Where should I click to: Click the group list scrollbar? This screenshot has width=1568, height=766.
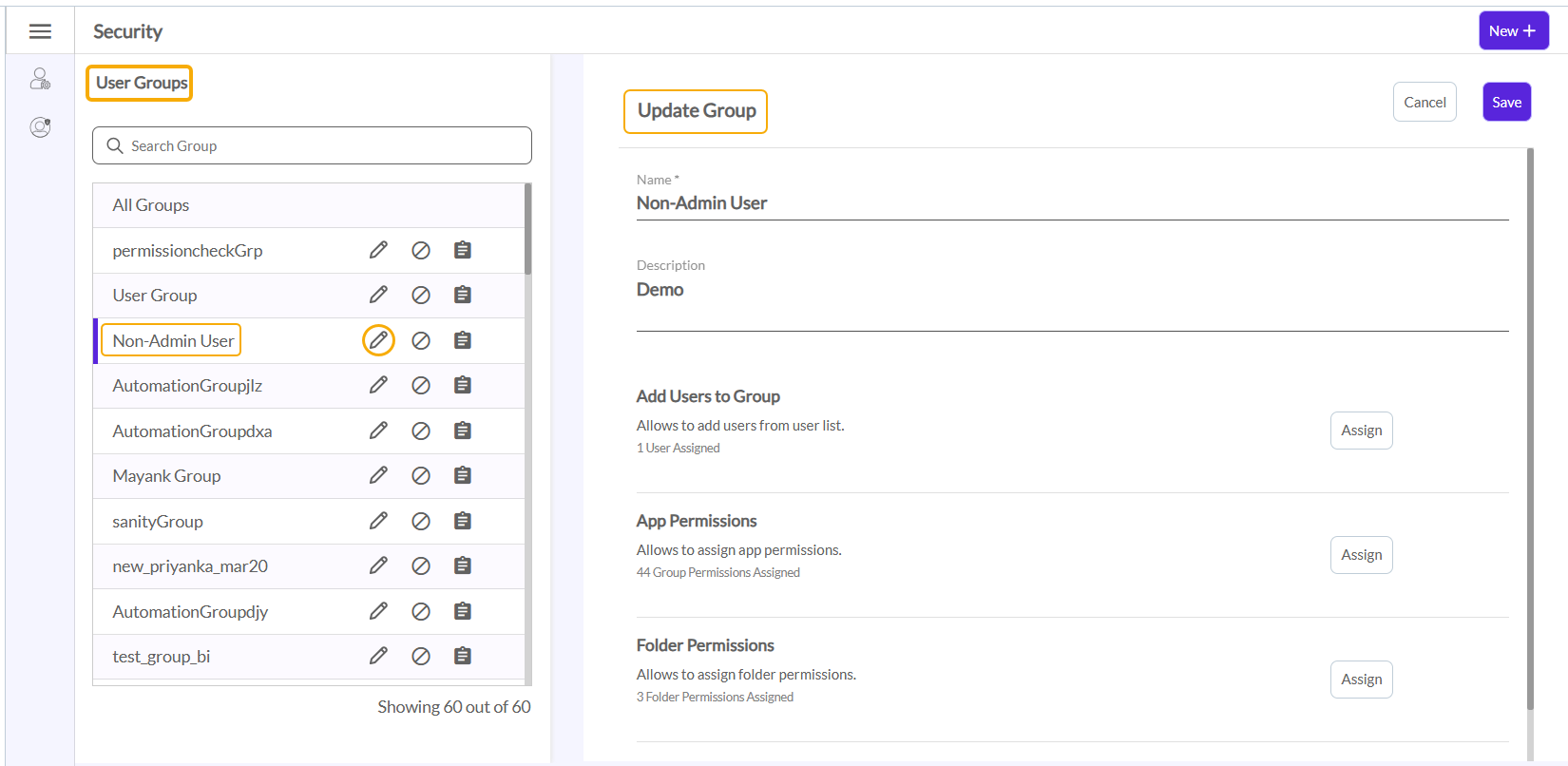[527, 230]
